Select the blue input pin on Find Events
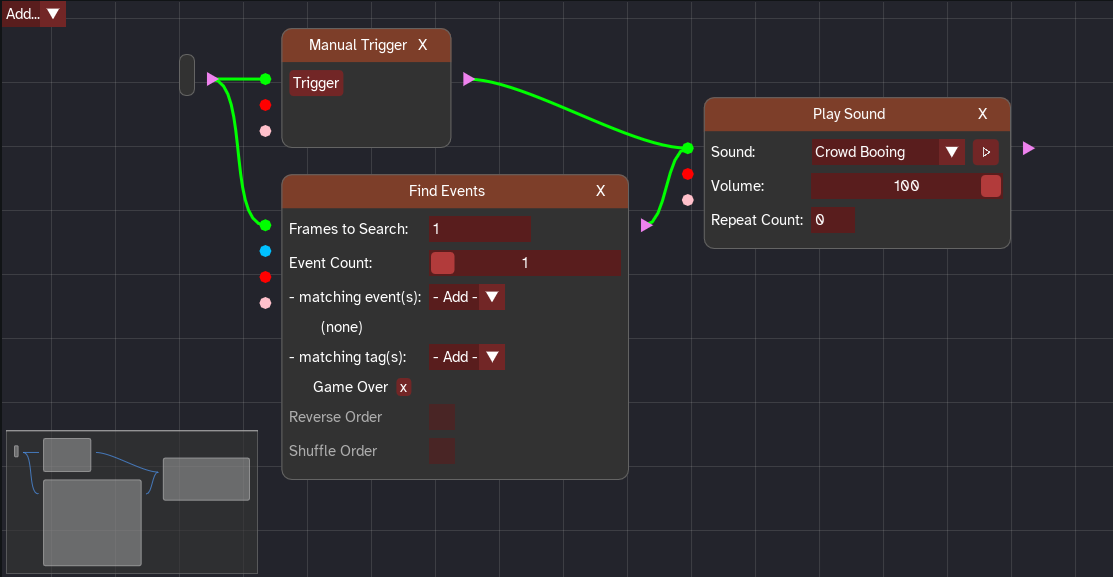This screenshot has height=577, width=1113. coord(265,251)
